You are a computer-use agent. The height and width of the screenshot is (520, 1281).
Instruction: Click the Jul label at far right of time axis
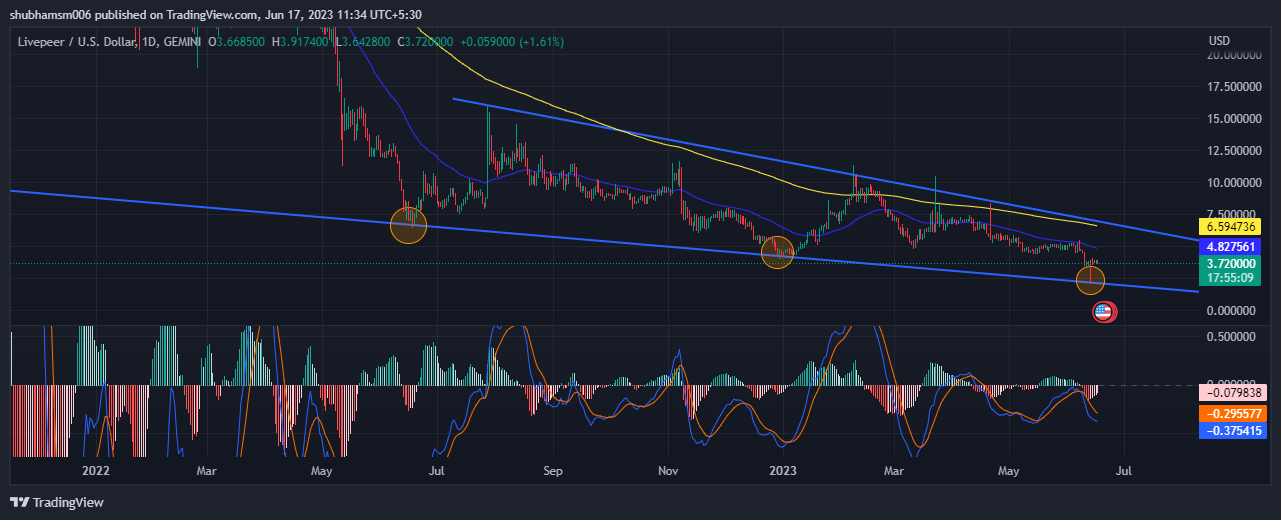point(1124,469)
